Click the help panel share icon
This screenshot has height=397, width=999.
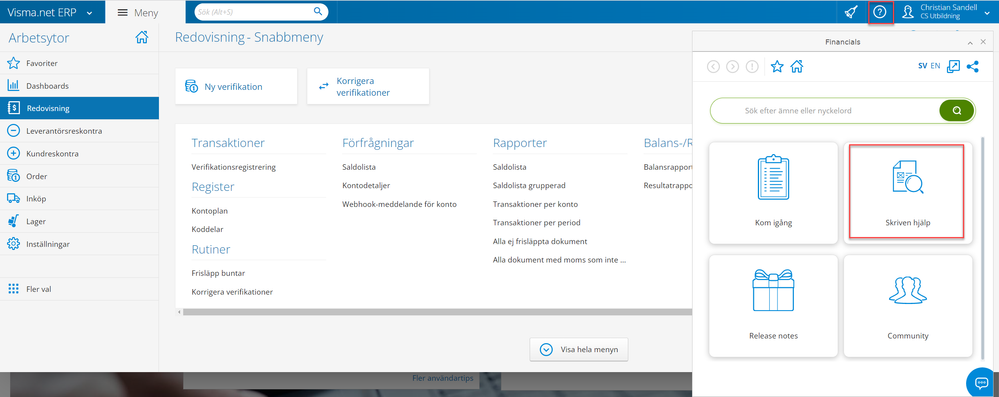(x=973, y=66)
